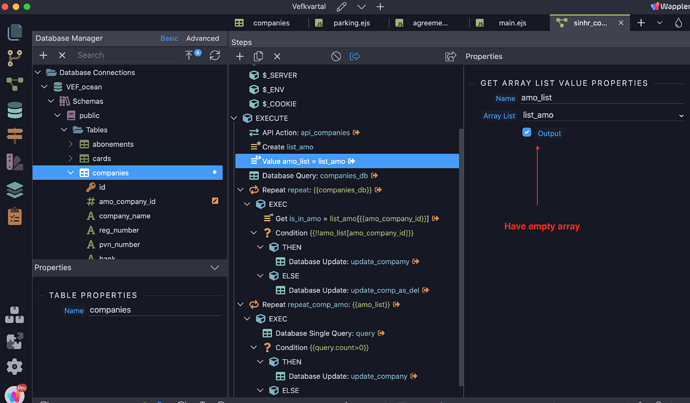Open the Database Manager sidebar icon
This screenshot has height=403, width=690.
tap(15, 110)
